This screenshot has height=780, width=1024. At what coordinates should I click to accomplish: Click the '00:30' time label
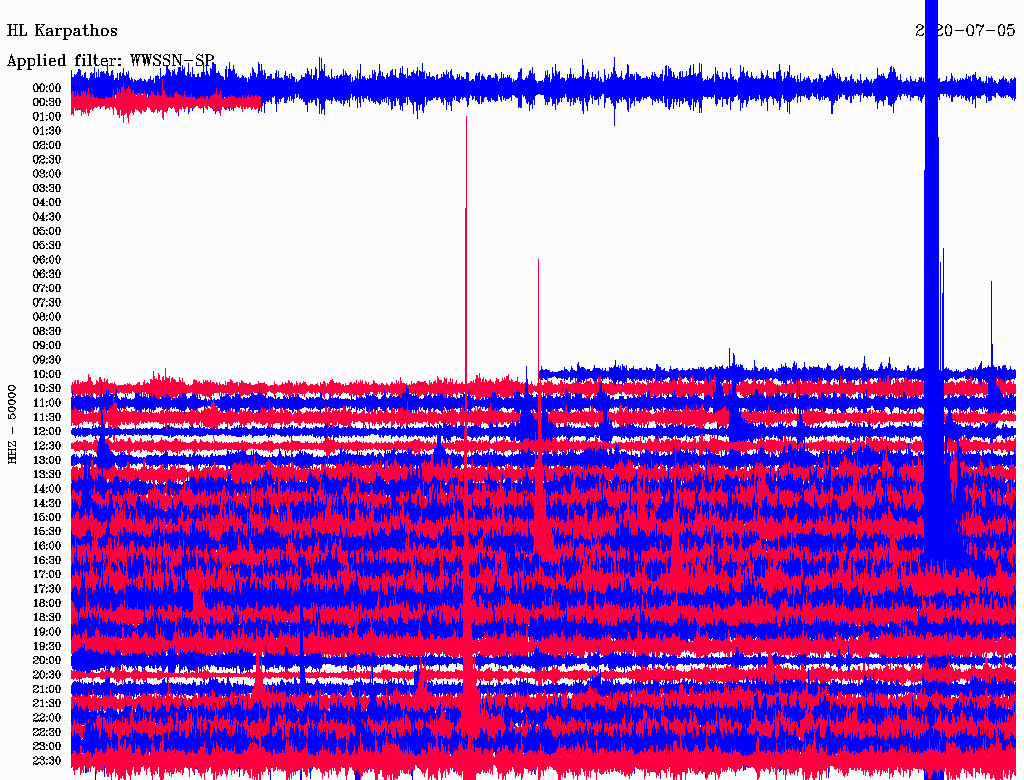click(47, 102)
